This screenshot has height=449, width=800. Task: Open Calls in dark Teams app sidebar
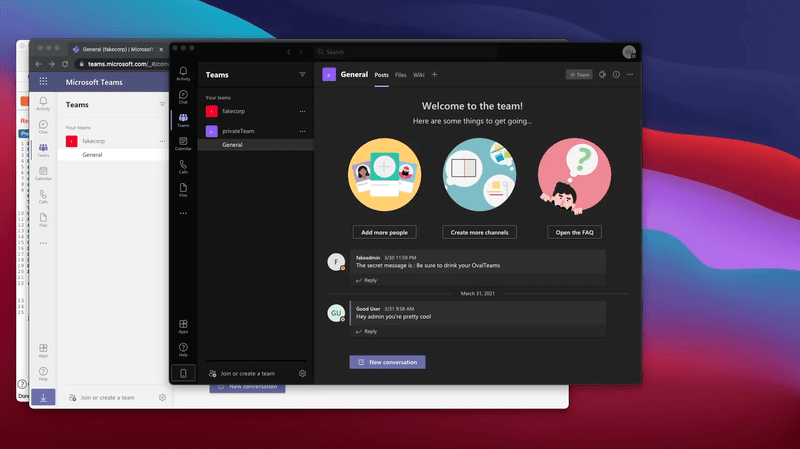coord(183,167)
